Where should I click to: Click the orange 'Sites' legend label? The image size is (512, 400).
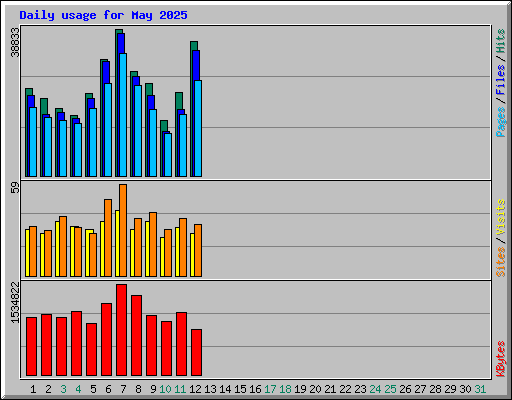[x=501, y=262]
